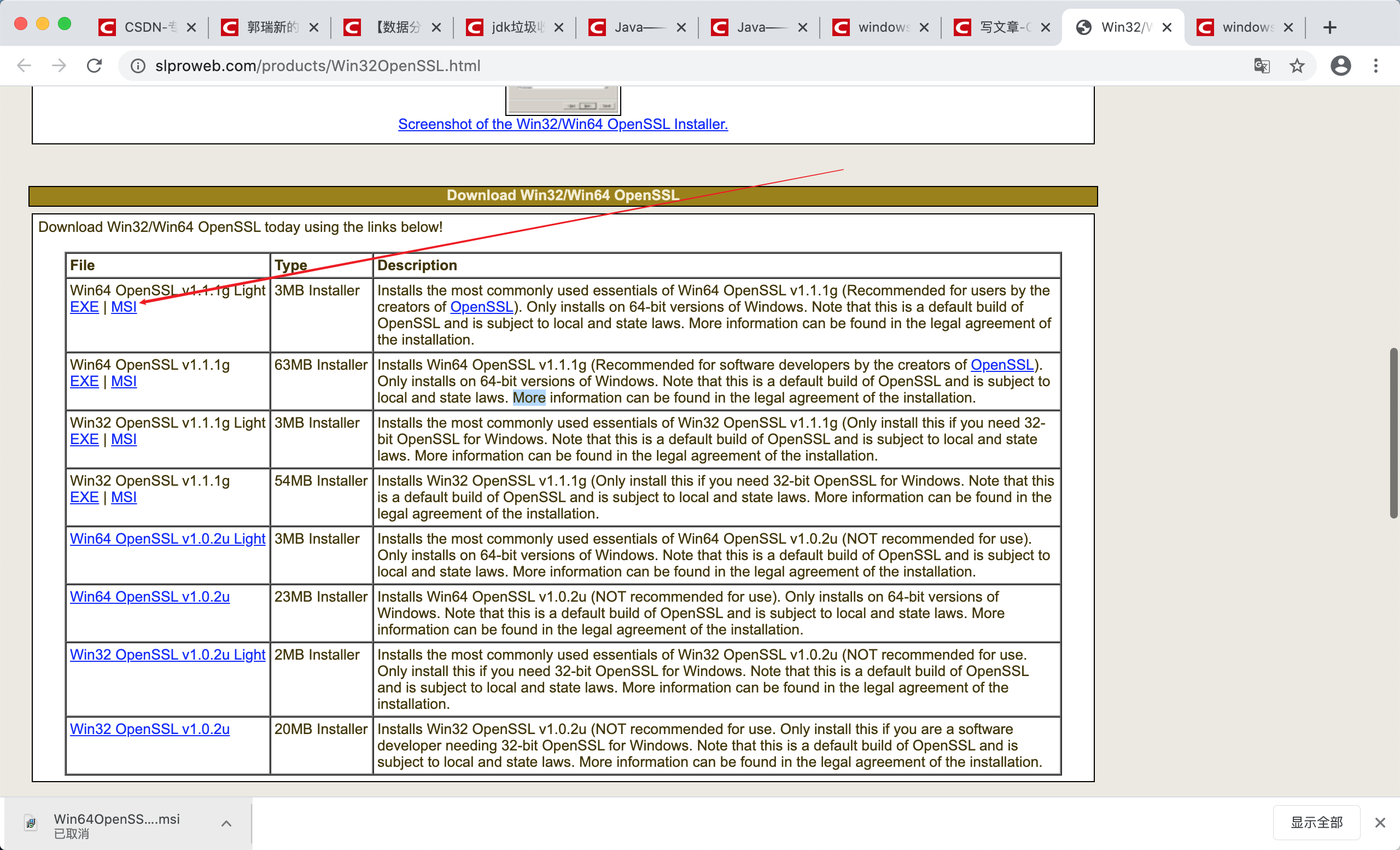The height and width of the screenshot is (850, 1400).
Task: Open the Chrome profile avatar
Action: coord(1340,65)
